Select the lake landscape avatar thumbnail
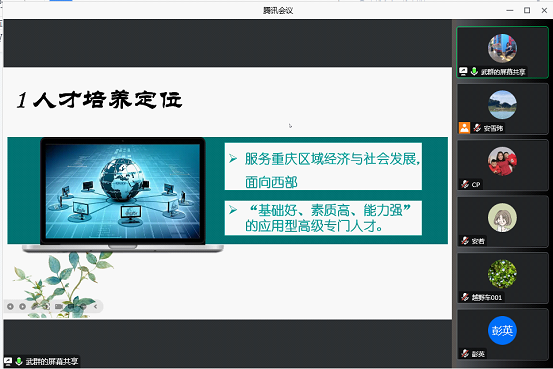This screenshot has width=553, height=369. point(502,105)
